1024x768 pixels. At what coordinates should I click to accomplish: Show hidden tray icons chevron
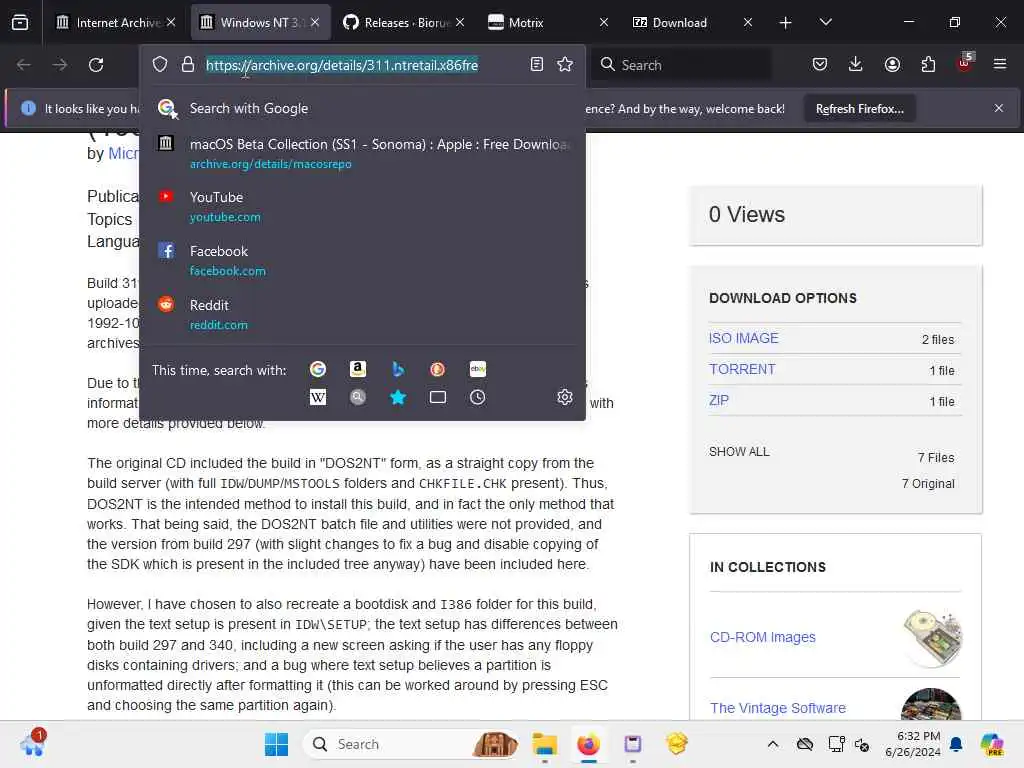(773, 744)
